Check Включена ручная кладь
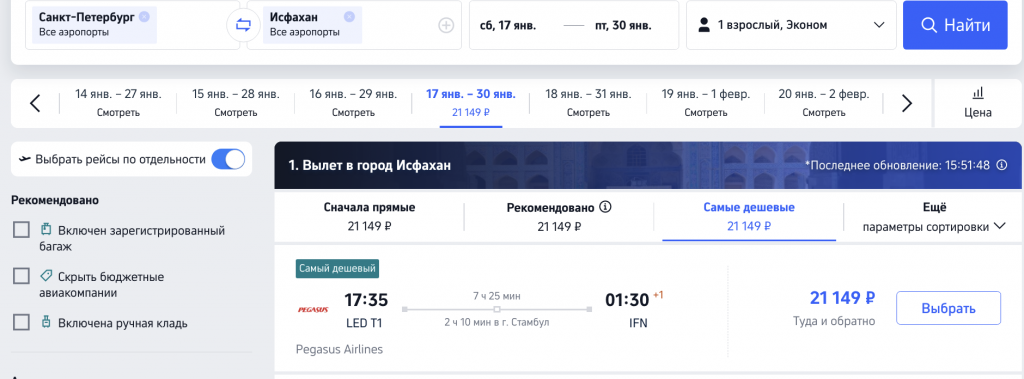 click(22, 322)
